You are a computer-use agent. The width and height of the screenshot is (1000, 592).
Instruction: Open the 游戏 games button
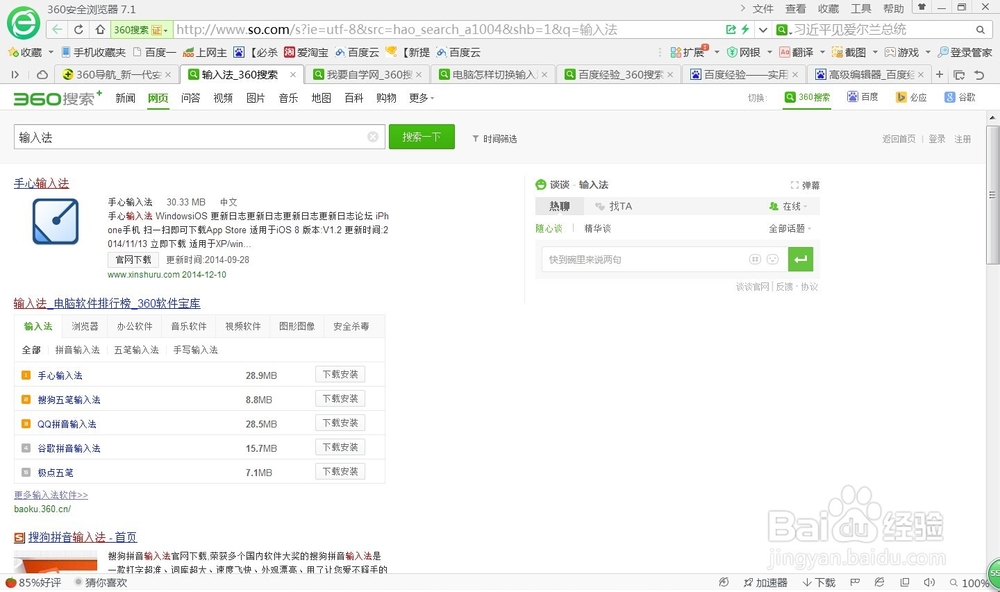(x=902, y=52)
